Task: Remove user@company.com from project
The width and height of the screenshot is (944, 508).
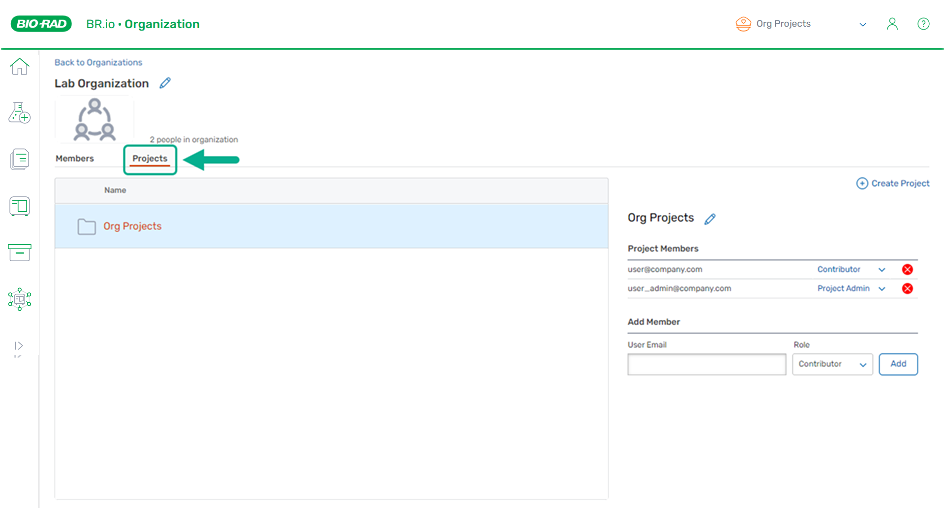Action: click(907, 270)
